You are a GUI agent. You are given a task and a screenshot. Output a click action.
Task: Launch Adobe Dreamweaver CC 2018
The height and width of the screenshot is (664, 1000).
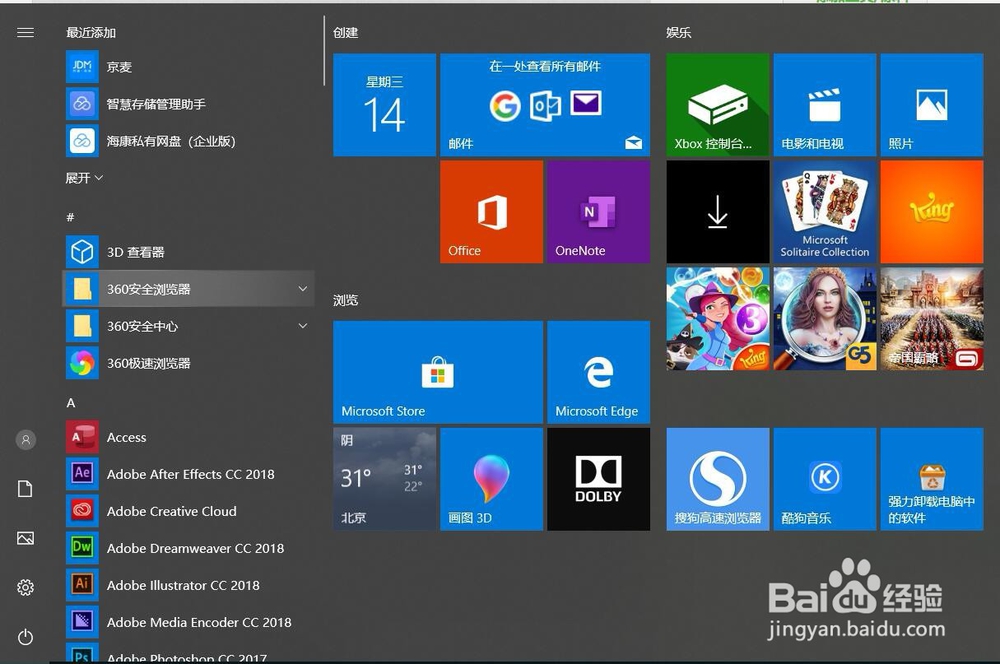coord(190,548)
